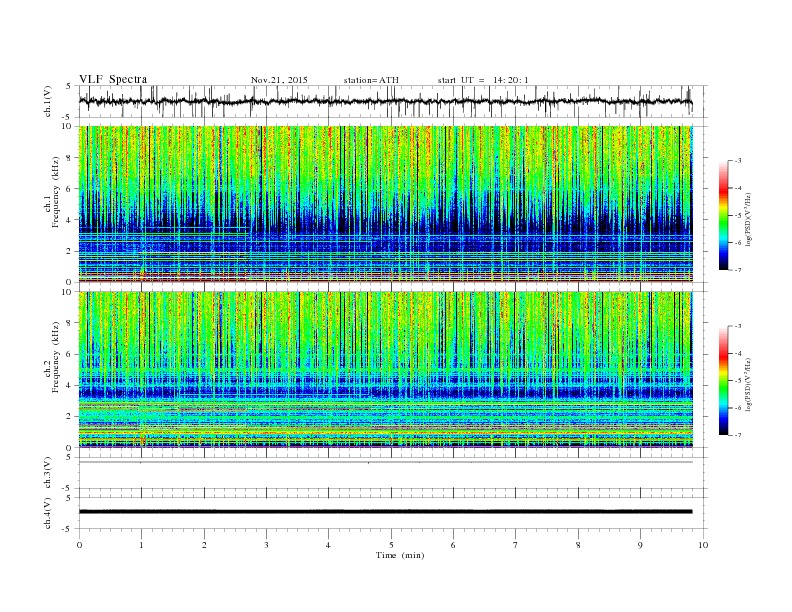Click time axis tick label "5"
The height and width of the screenshot is (612, 792).
[391, 545]
